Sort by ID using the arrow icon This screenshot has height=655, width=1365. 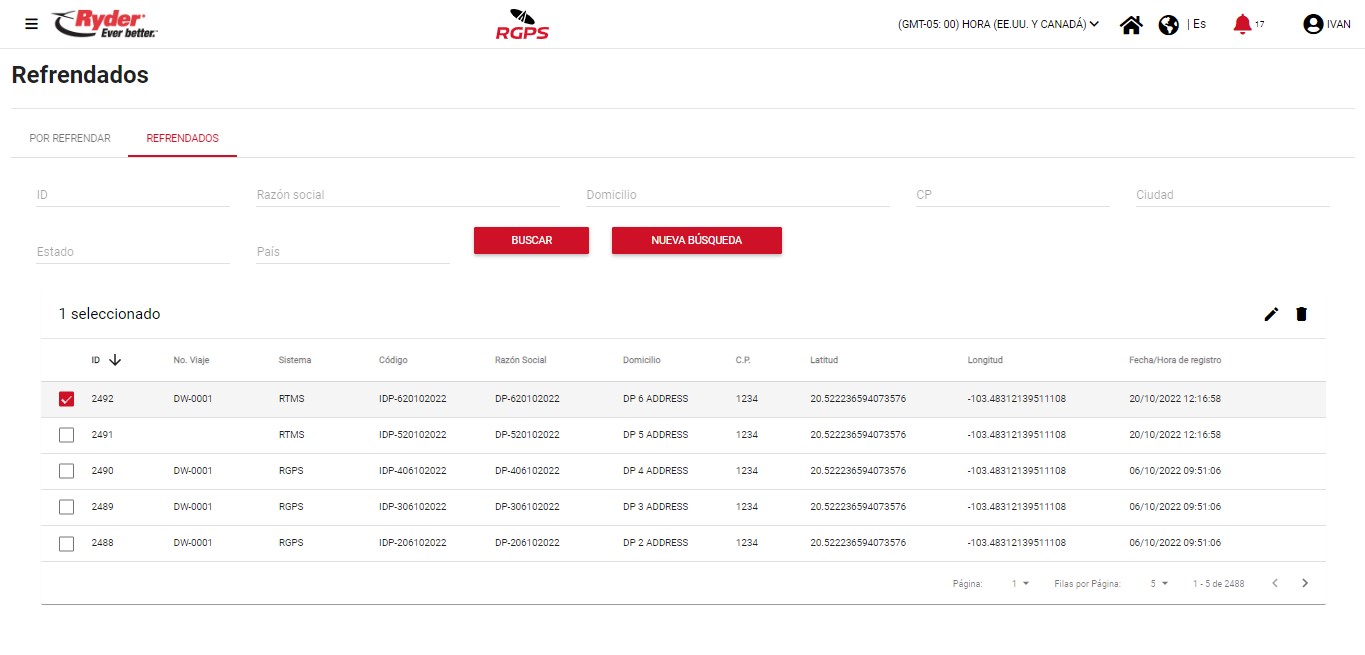(115, 360)
